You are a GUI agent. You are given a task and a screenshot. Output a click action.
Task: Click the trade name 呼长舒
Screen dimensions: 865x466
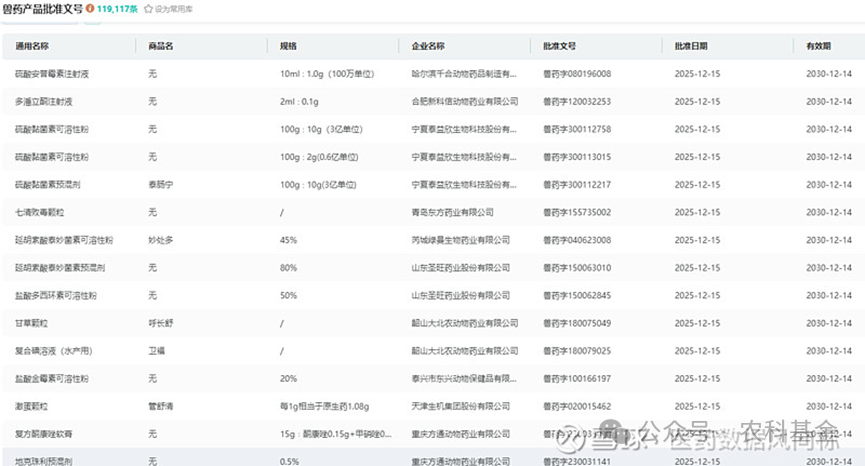click(x=161, y=323)
